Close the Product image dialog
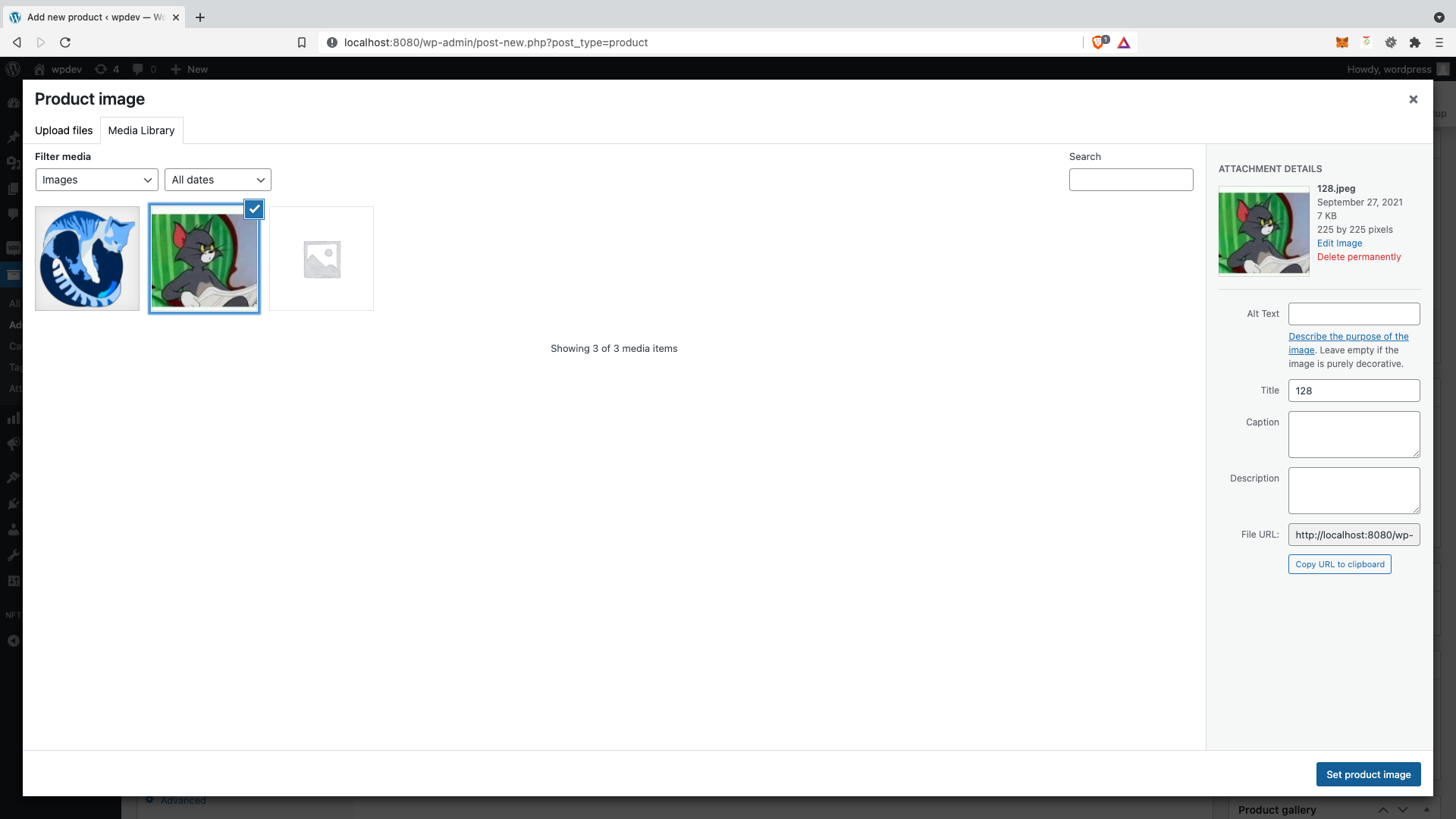1456x819 pixels. tap(1413, 99)
